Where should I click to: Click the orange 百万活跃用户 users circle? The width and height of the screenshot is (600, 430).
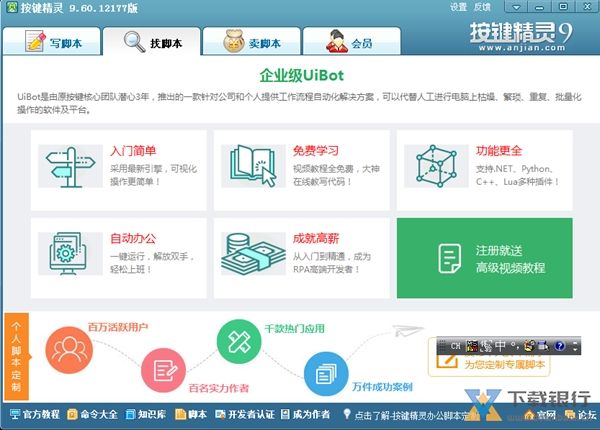[x=69, y=350]
